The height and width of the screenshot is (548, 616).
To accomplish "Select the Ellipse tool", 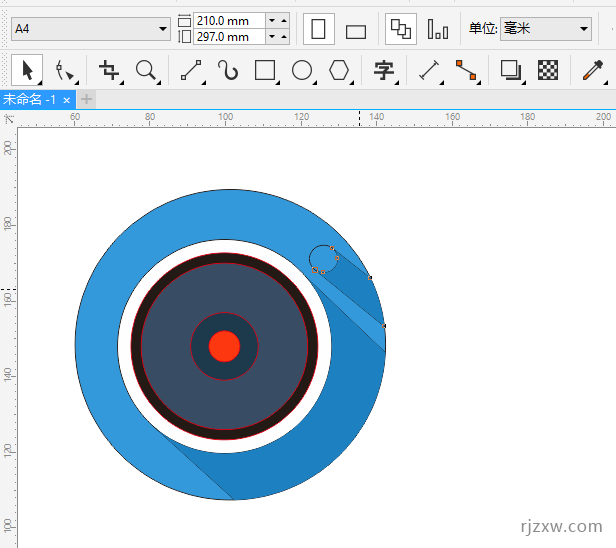I will [302, 70].
